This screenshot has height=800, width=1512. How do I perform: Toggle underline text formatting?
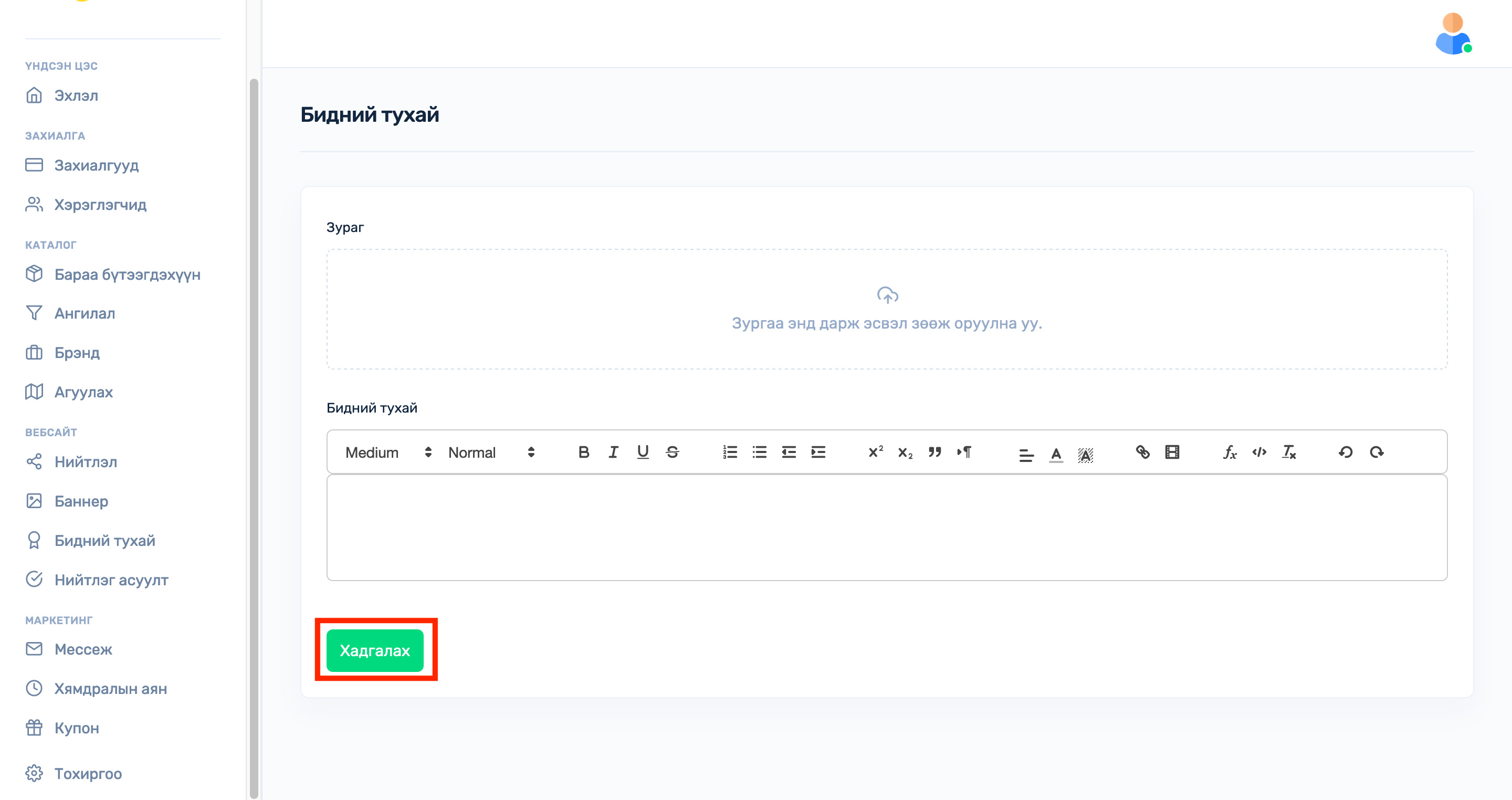pos(643,452)
